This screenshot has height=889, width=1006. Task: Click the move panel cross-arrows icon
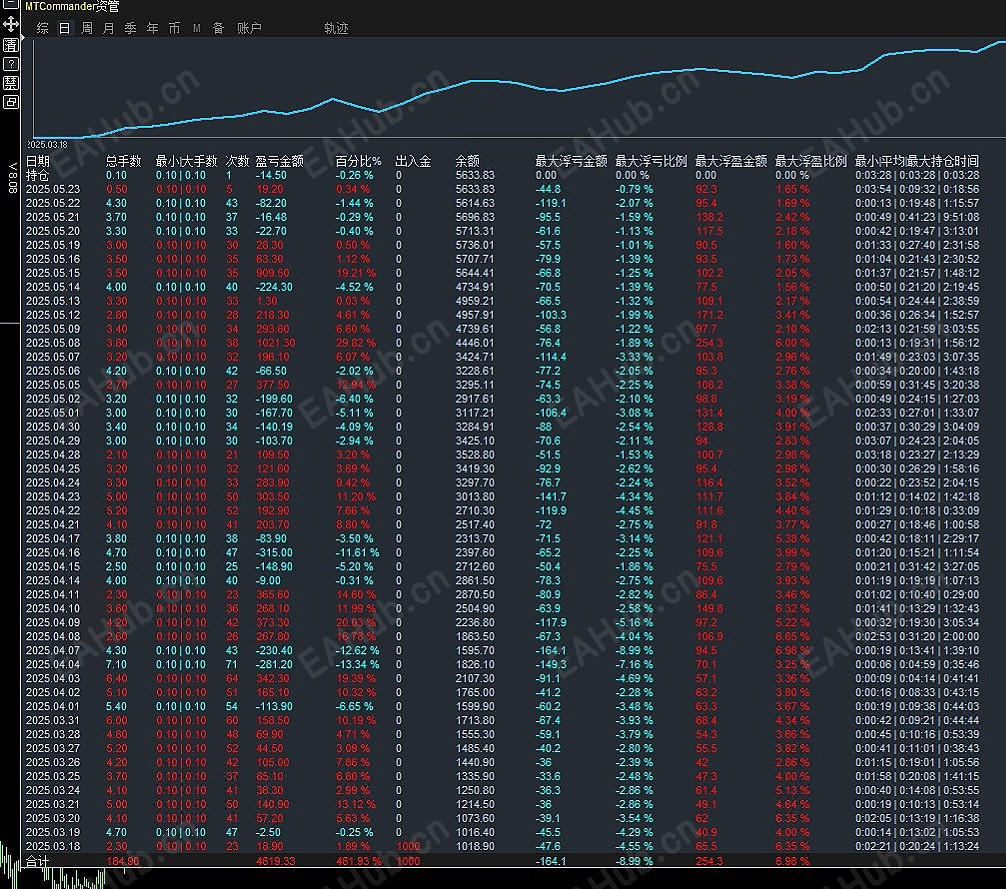[10, 24]
